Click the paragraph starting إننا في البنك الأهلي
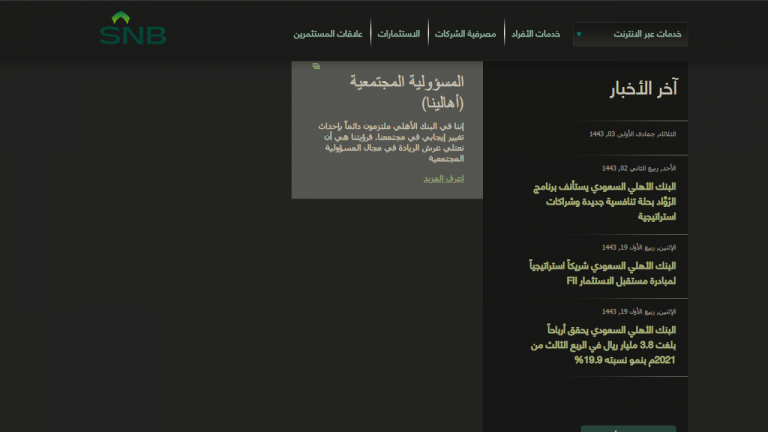Viewport: 768px width, 432px height. click(x=391, y=143)
